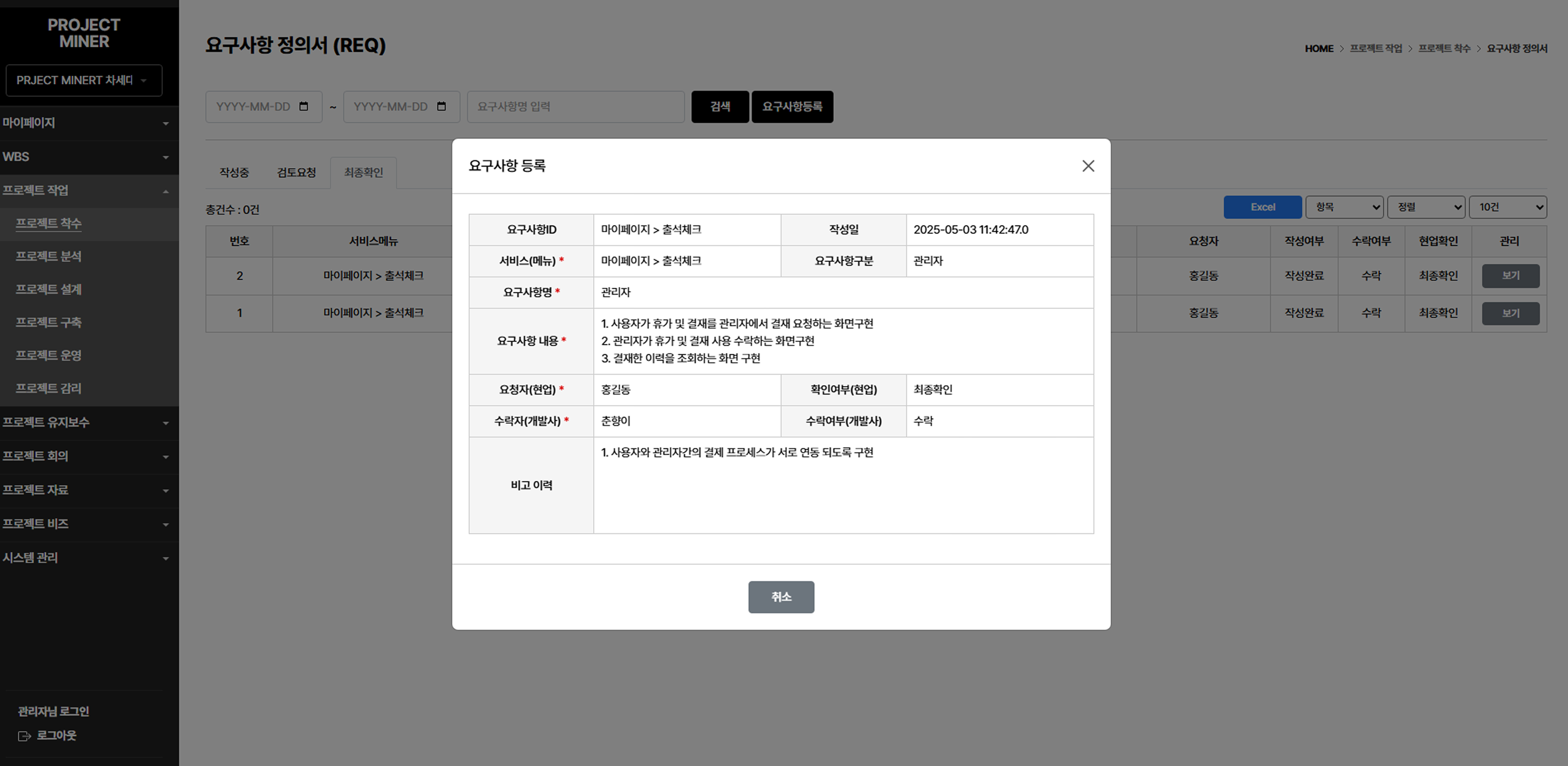
Task: Click the 요구사항명 입력 search field
Action: tap(575, 106)
